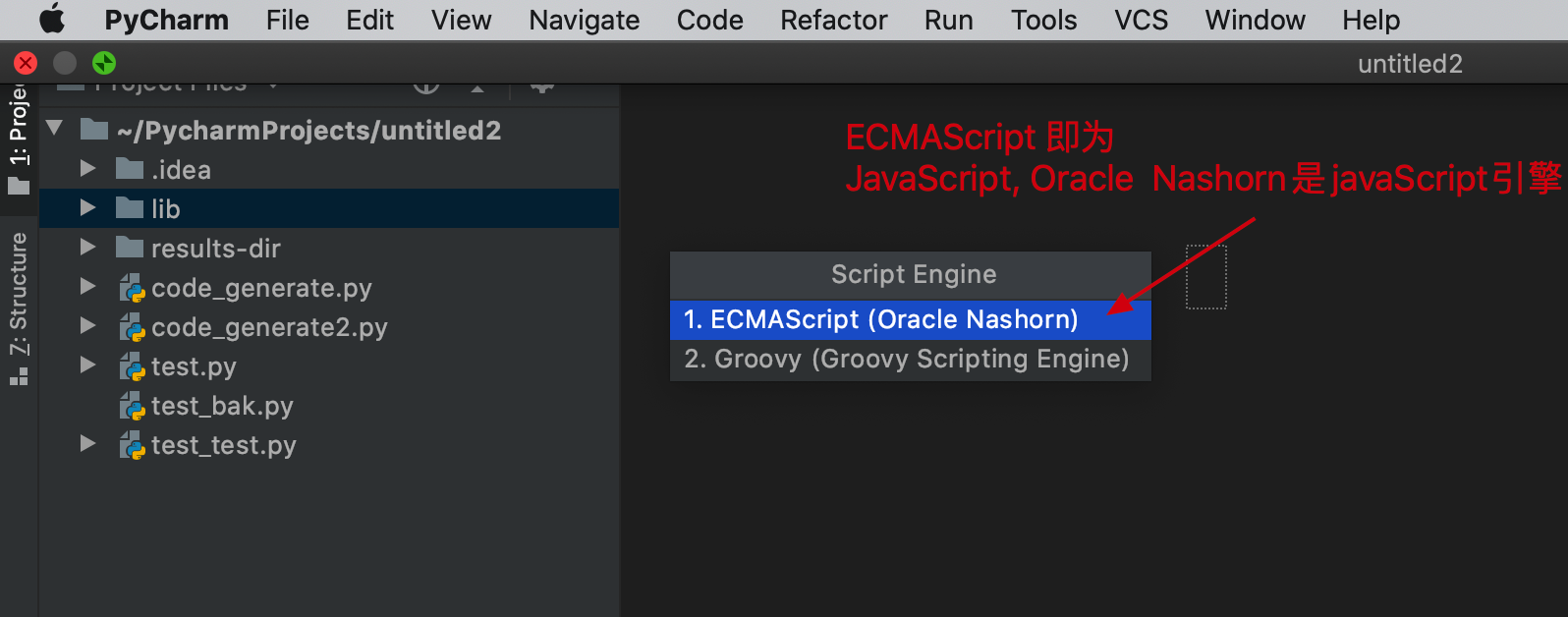Open the Structure tool window tab

click(x=19, y=308)
